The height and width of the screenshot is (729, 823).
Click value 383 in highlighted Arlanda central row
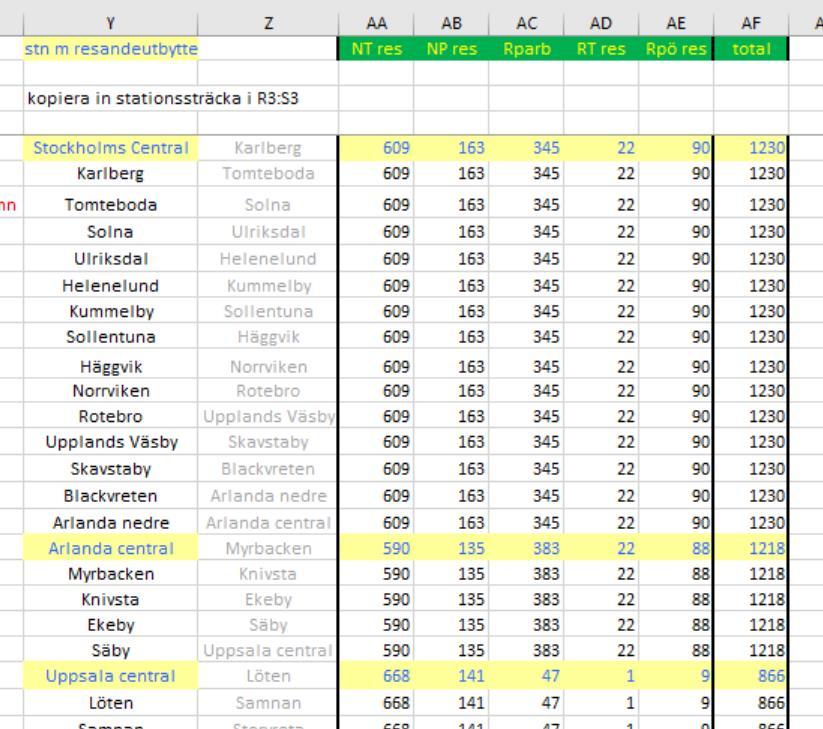pyautogui.click(x=526, y=548)
